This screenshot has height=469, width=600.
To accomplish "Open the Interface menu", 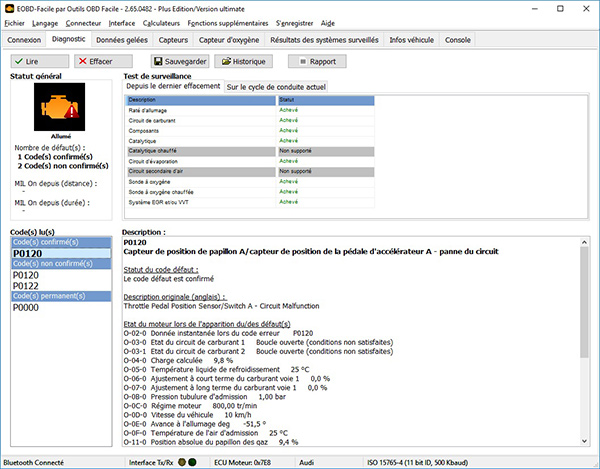I will pyautogui.click(x=122, y=23).
